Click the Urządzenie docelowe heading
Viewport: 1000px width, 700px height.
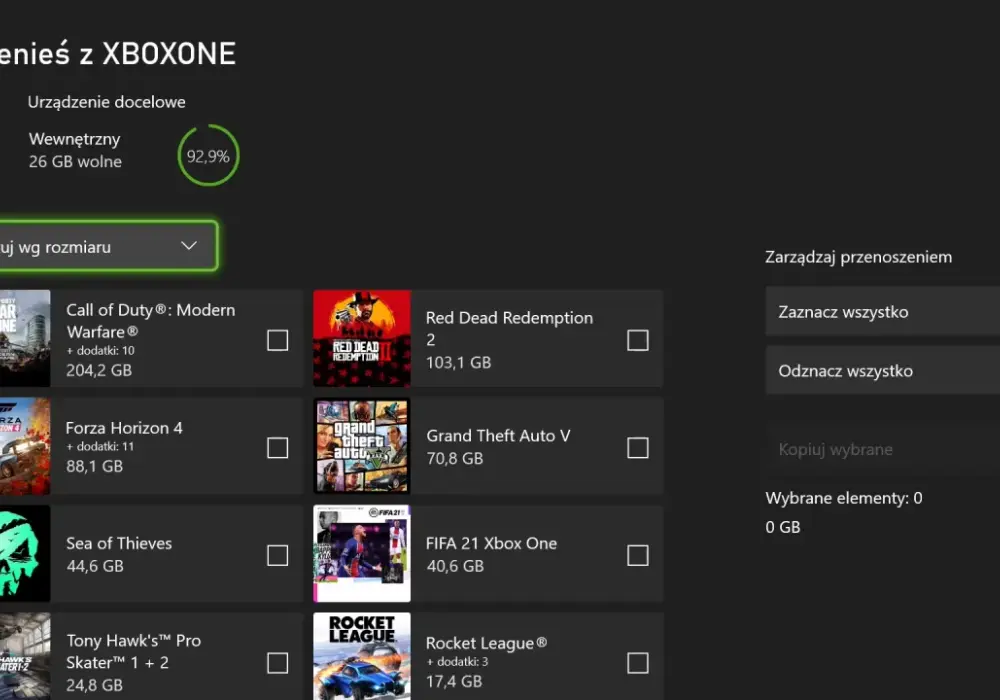(107, 102)
